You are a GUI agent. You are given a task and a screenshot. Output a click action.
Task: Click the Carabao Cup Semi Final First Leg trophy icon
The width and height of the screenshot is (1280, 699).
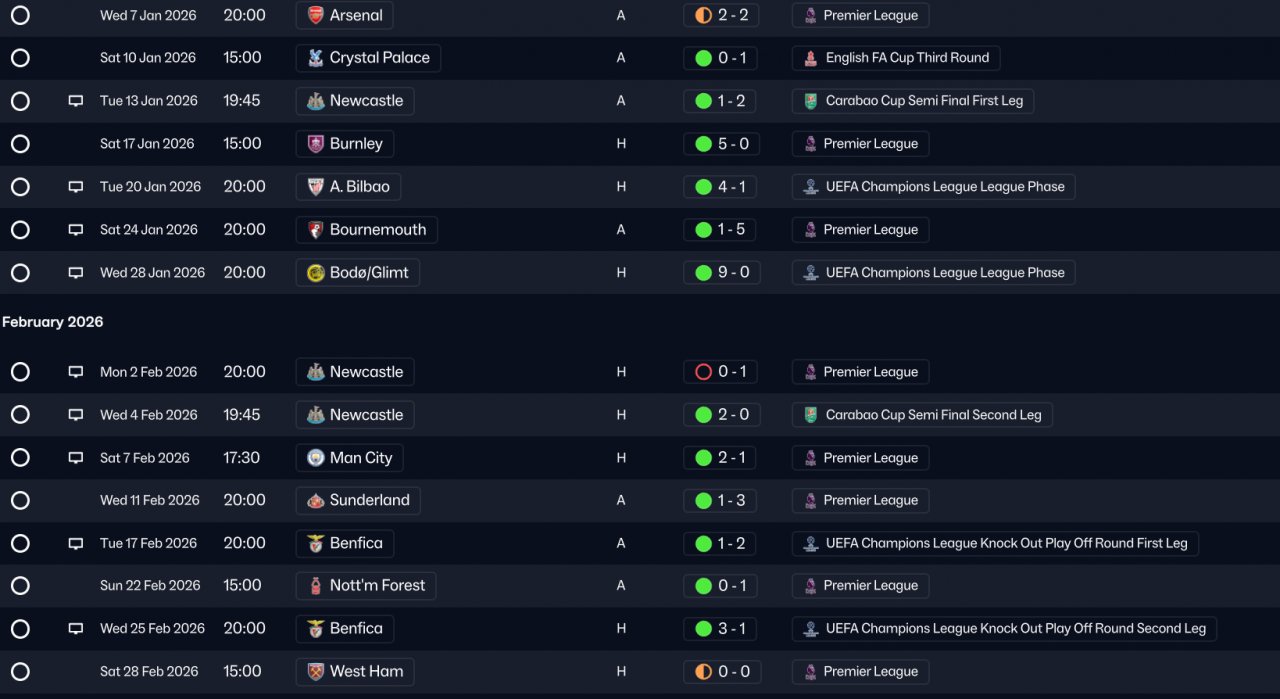(x=811, y=101)
